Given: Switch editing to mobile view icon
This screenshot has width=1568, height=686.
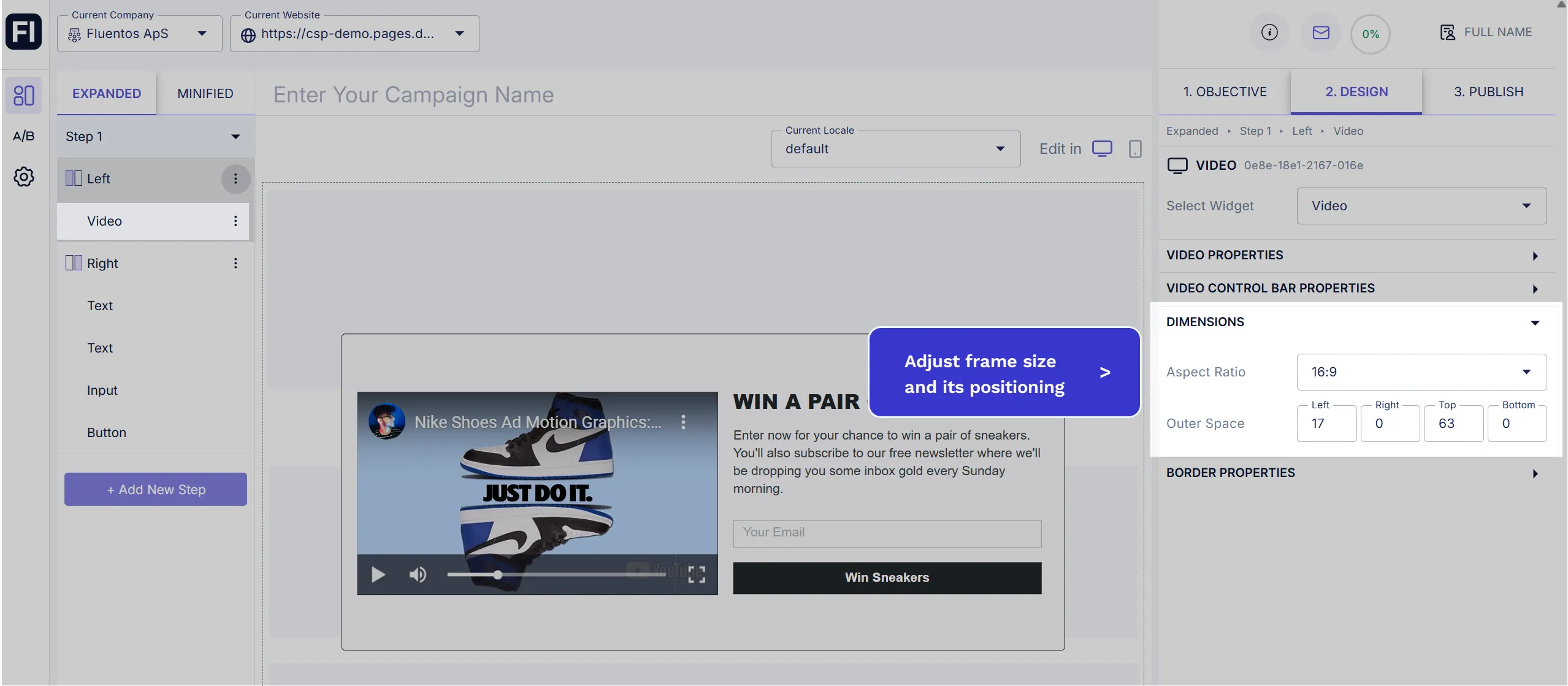Looking at the screenshot, I should [1135, 149].
